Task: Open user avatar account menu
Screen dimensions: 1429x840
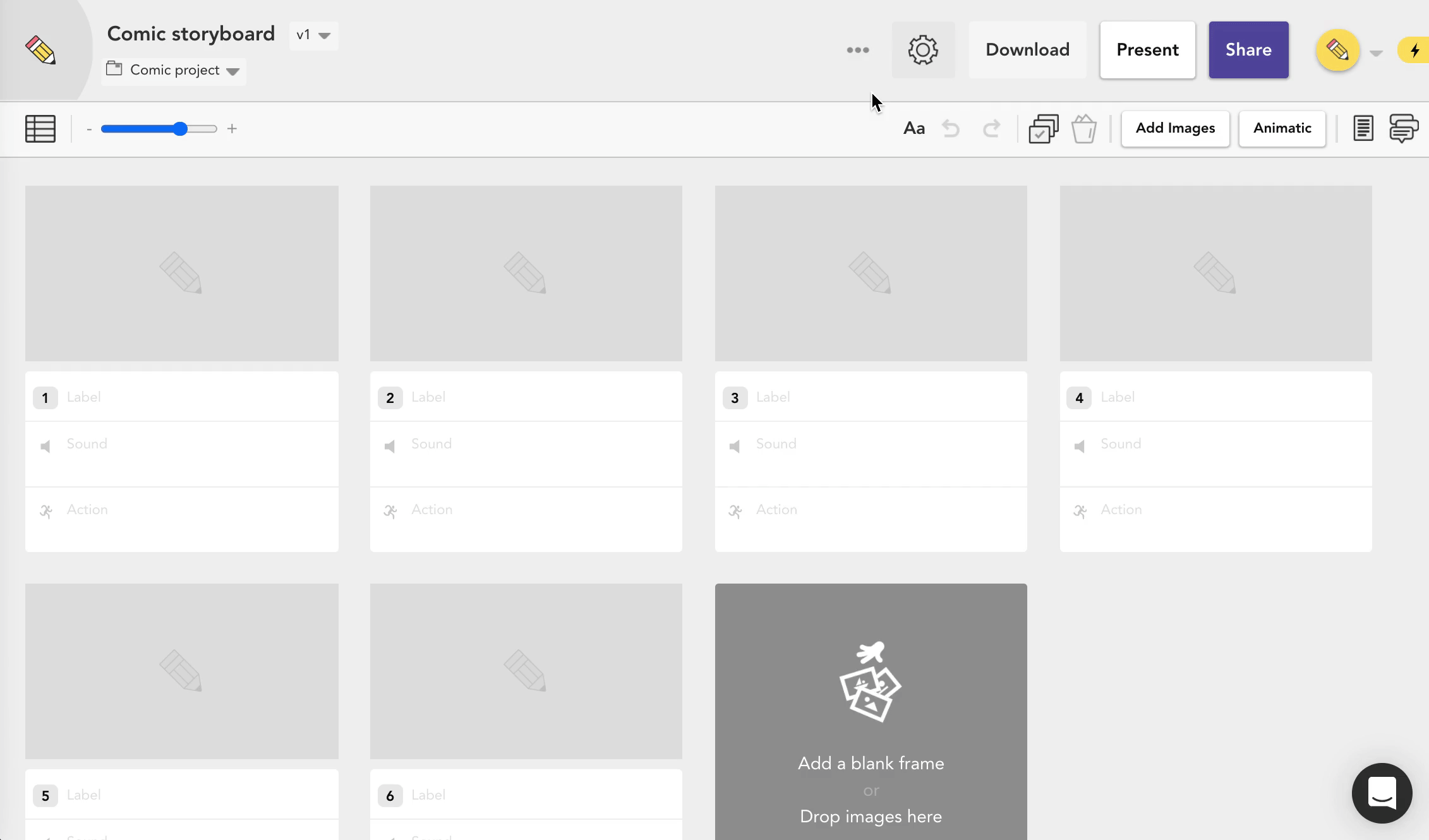Action: click(x=1338, y=50)
